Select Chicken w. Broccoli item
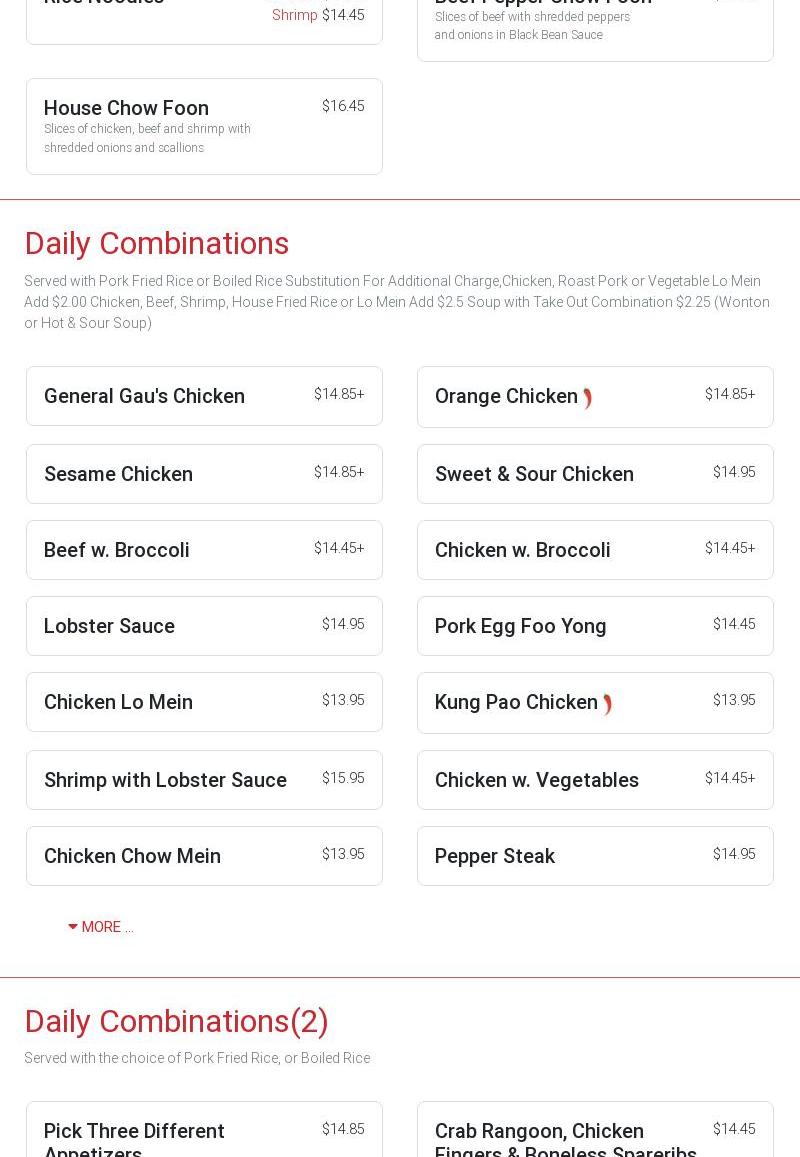 (596, 550)
